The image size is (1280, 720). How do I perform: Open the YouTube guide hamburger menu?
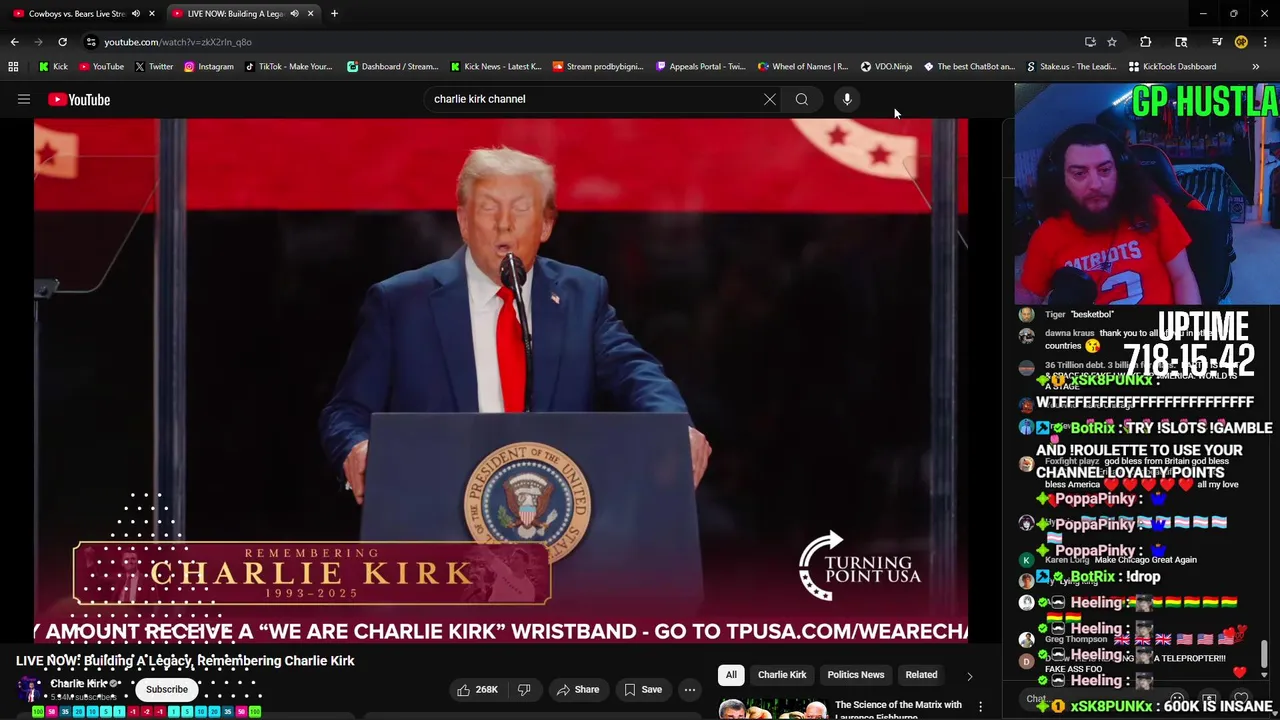pyautogui.click(x=24, y=99)
